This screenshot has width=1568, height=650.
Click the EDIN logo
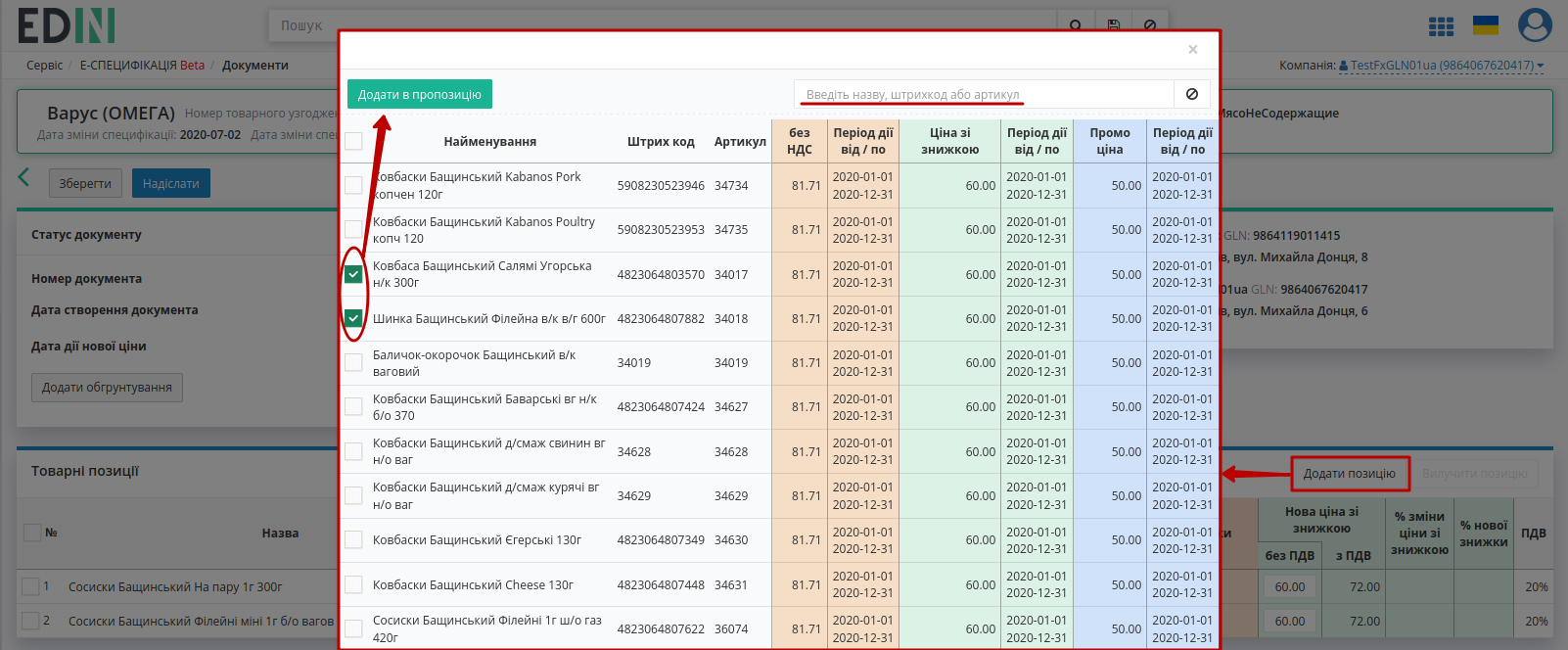(x=67, y=25)
